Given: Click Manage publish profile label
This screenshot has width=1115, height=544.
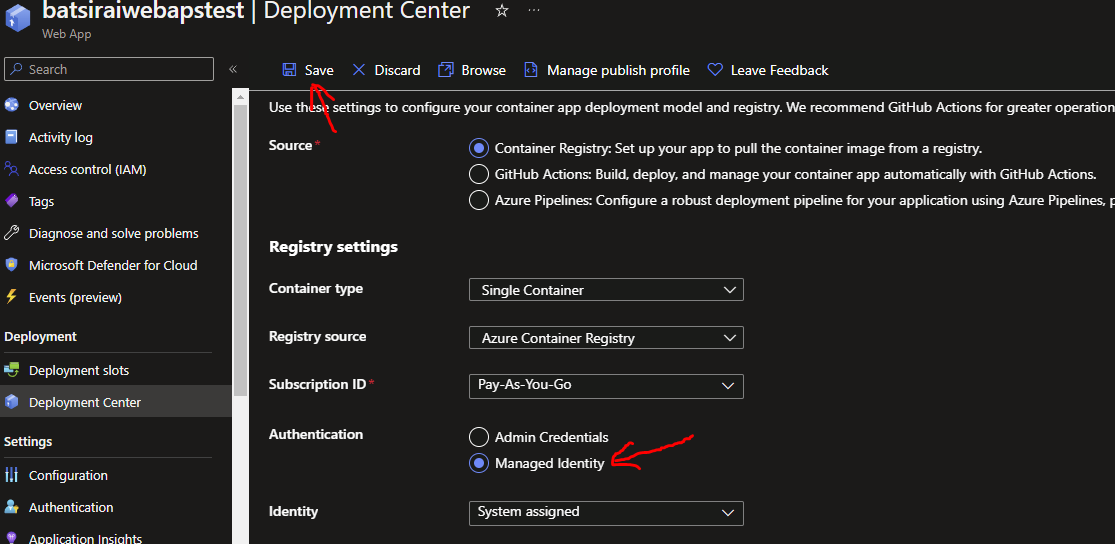Looking at the screenshot, I should click(x=618, y=70).
